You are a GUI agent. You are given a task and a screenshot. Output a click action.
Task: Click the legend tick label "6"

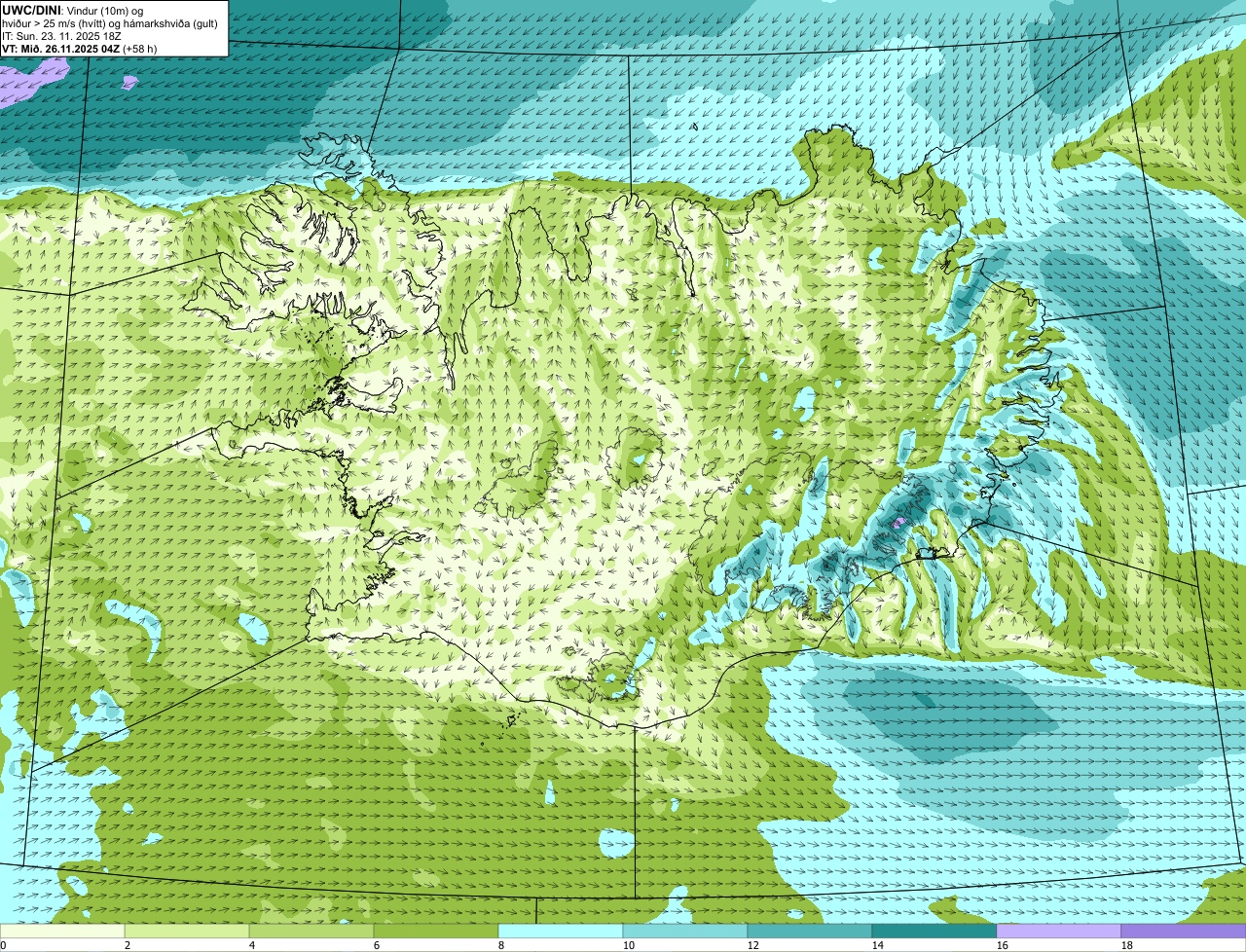tap(377, 945)
